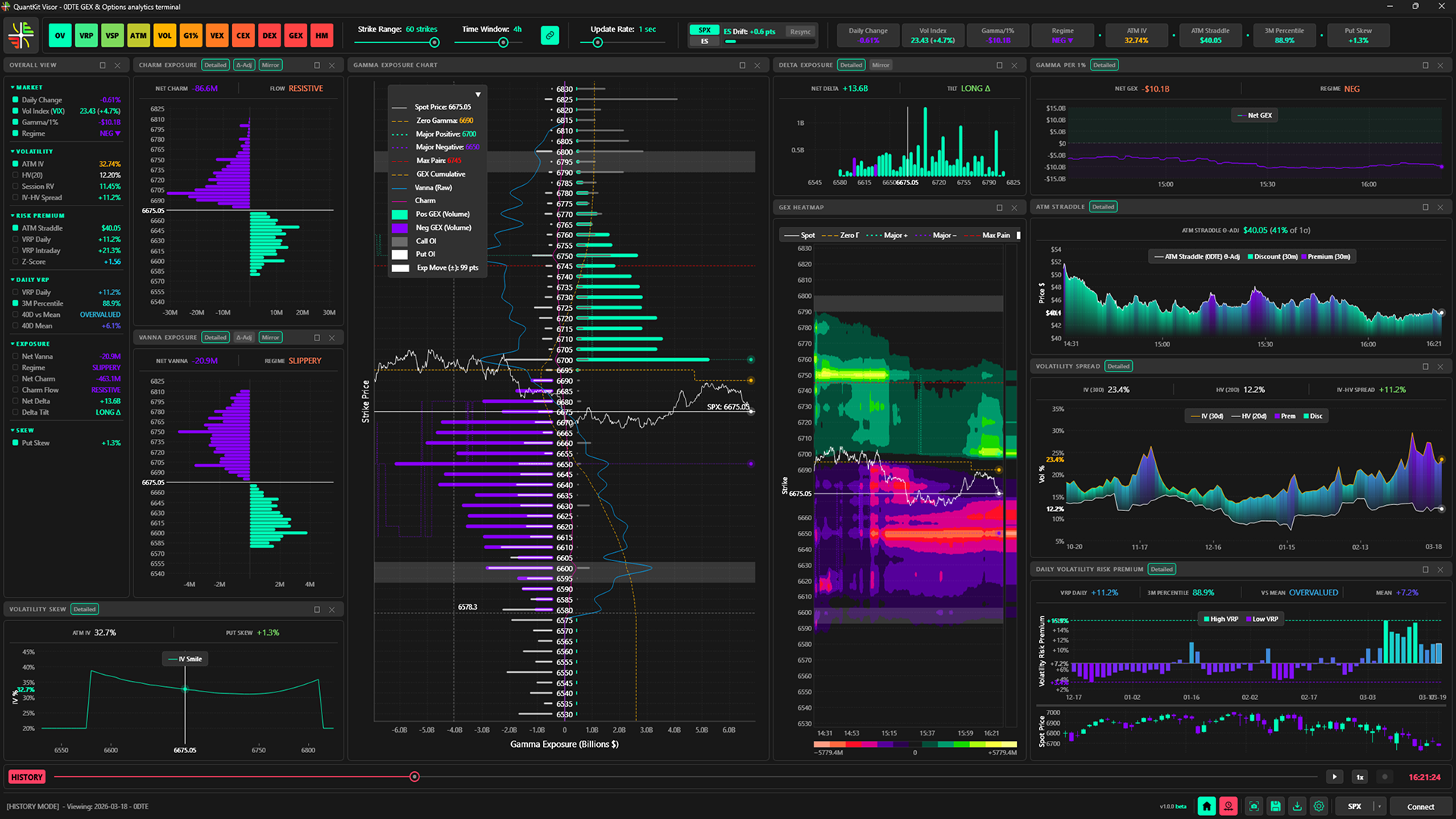Open the HM heatmap module button
Image resolution: width=1456 pixels, height=819 pixels.
click(322, 35)
